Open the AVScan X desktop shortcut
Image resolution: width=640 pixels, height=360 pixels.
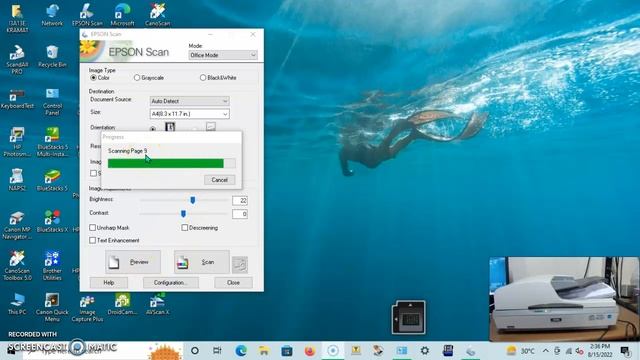(x=157, y=304)
